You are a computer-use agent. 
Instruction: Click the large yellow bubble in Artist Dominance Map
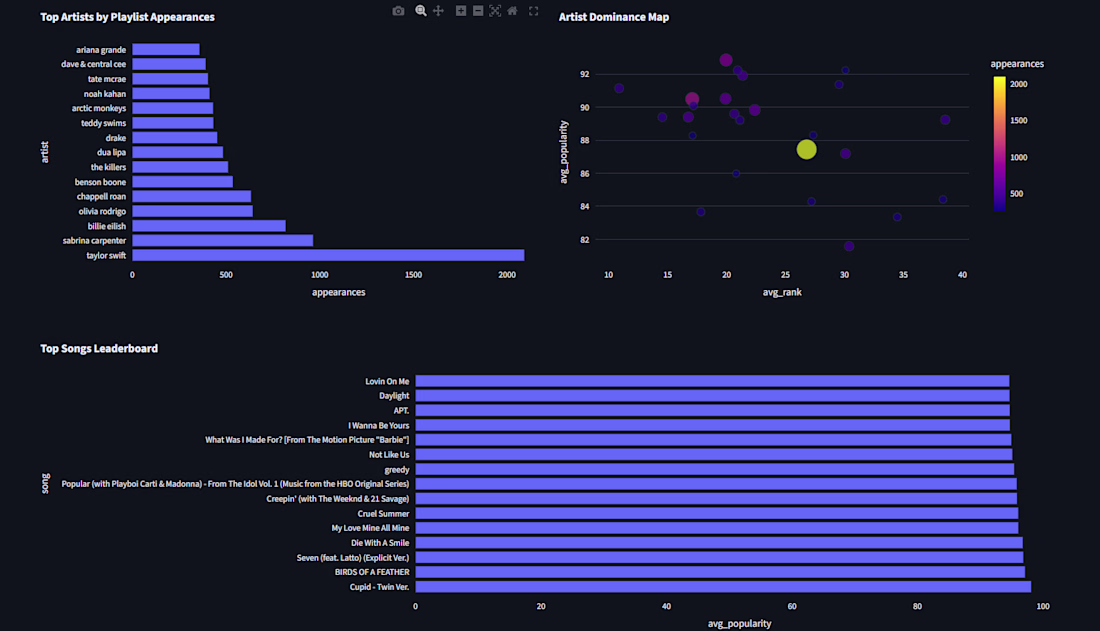(x=807, y=149)
